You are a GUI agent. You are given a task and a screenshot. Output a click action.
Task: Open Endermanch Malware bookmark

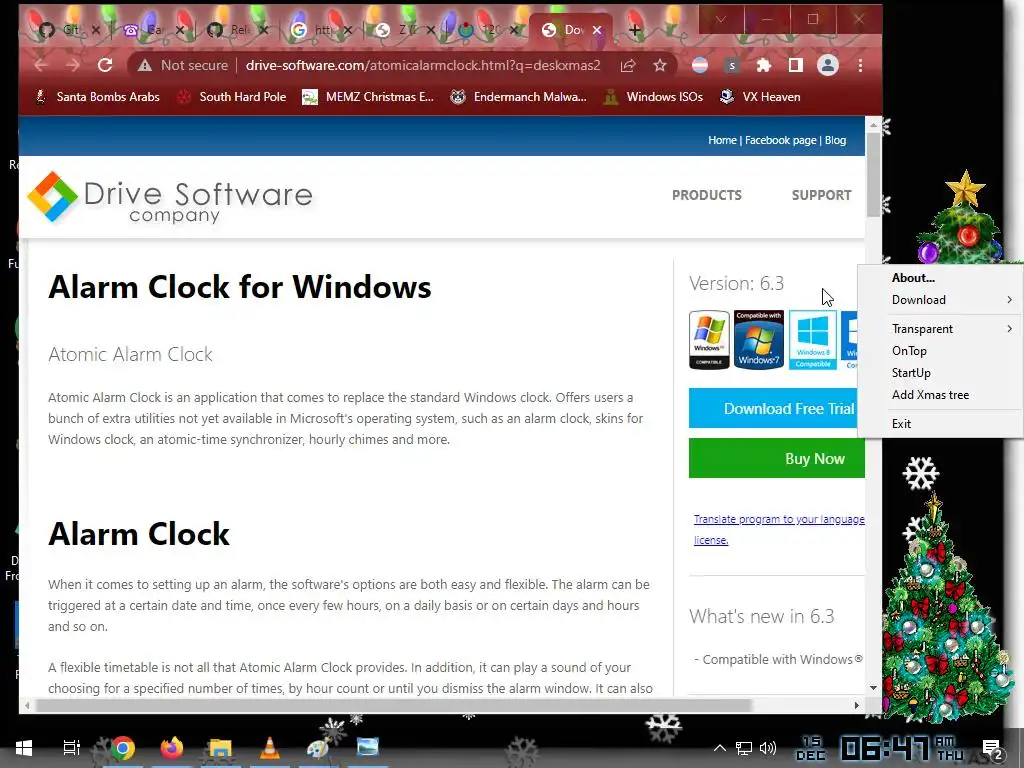(x=519, y=97)
